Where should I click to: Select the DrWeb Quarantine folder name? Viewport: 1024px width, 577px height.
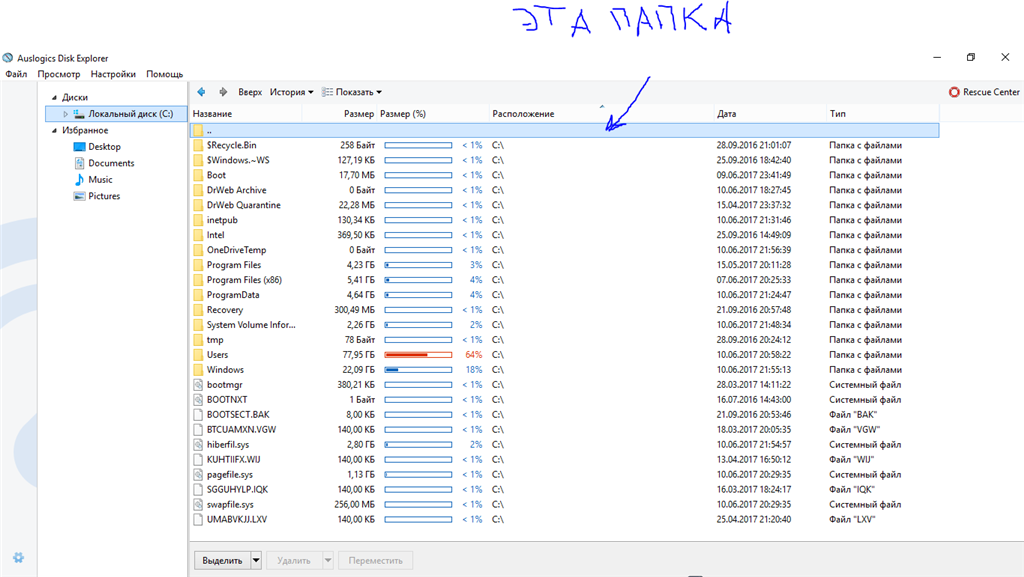pos(244,205)
